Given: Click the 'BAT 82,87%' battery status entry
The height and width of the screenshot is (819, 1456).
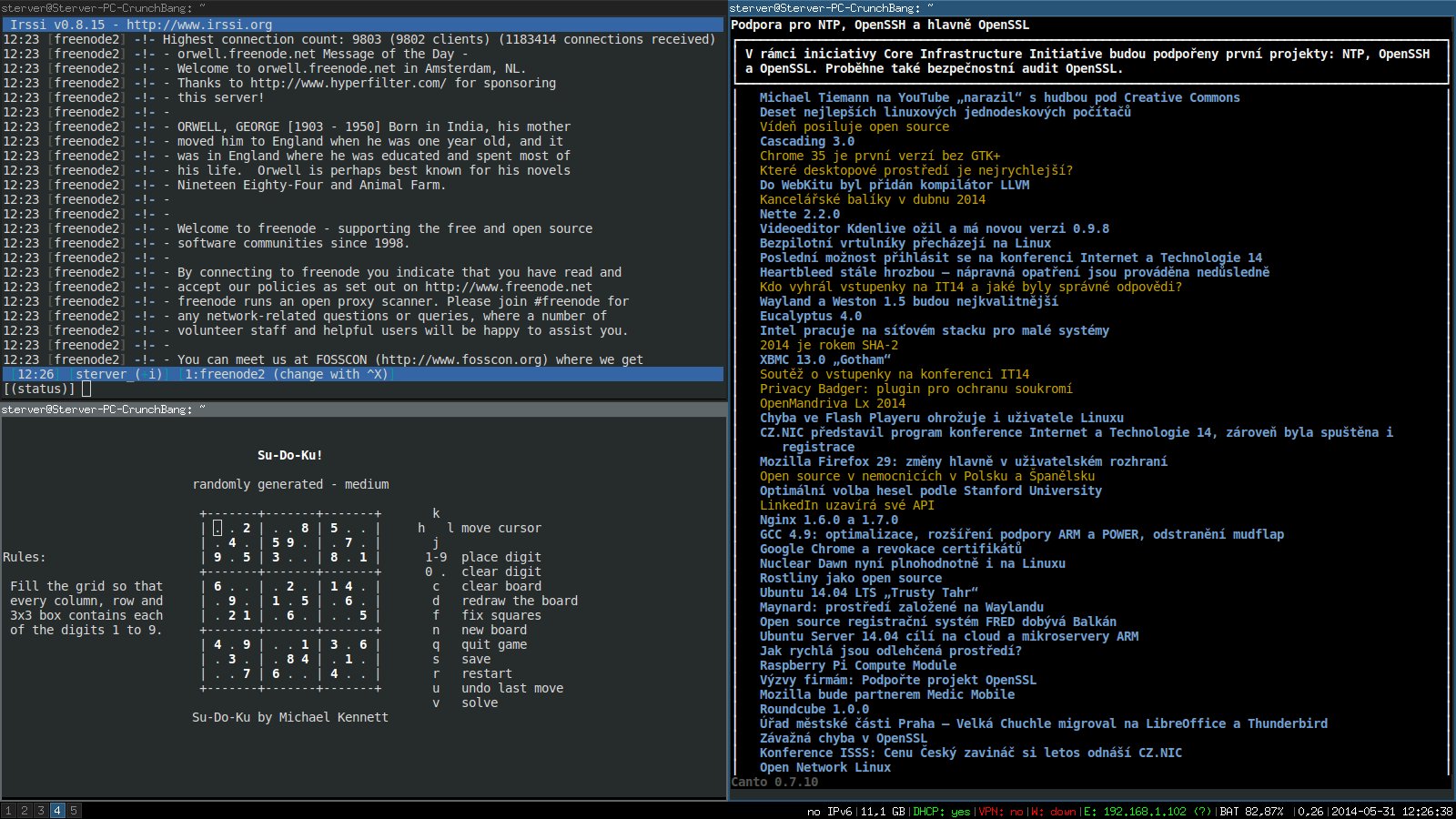Looking at the screenshot, I should [x=1252, y=811].
